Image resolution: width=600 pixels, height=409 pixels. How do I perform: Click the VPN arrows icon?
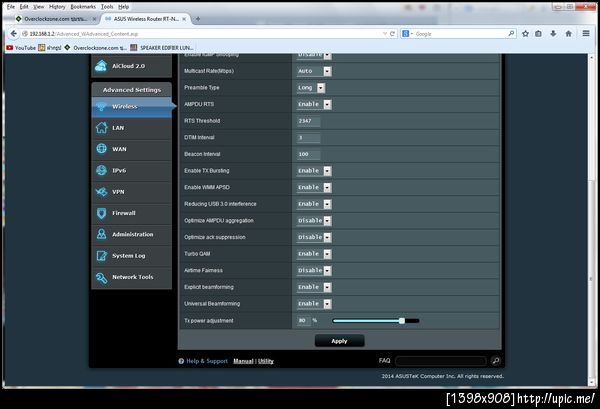pos(101,192)
